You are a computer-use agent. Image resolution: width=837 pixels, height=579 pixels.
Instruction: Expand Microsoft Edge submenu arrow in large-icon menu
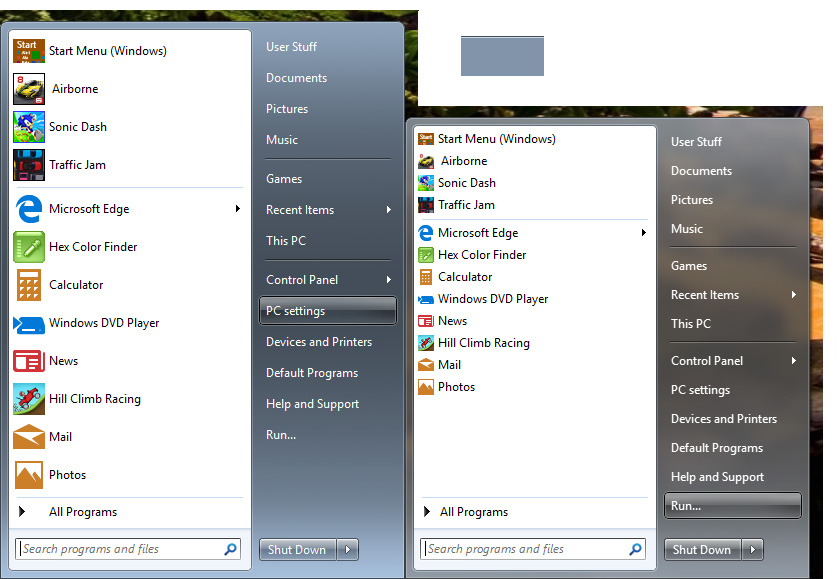pyautogui.click(x=238, y=209)
